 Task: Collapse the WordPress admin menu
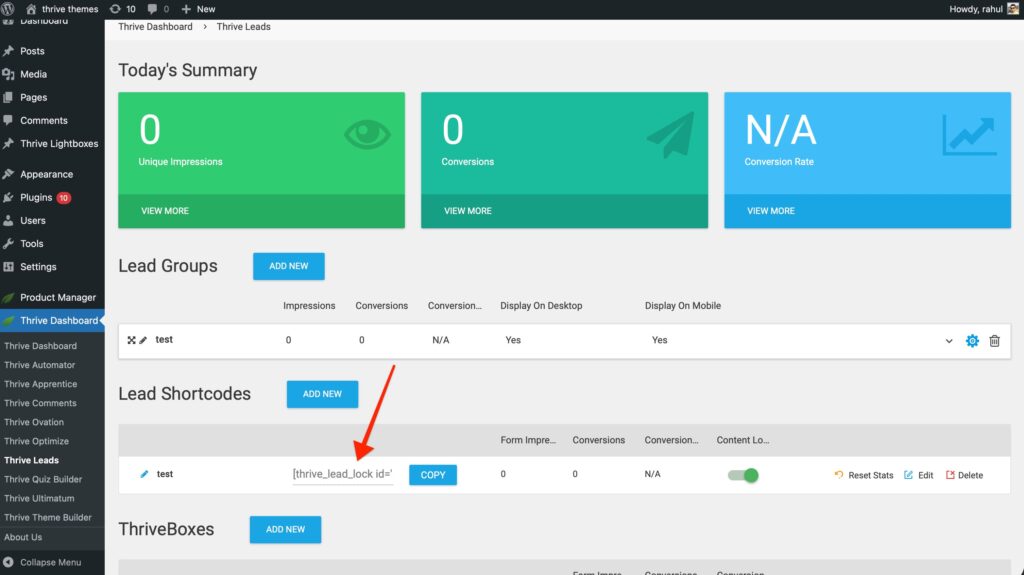click(x=43, y=562)
